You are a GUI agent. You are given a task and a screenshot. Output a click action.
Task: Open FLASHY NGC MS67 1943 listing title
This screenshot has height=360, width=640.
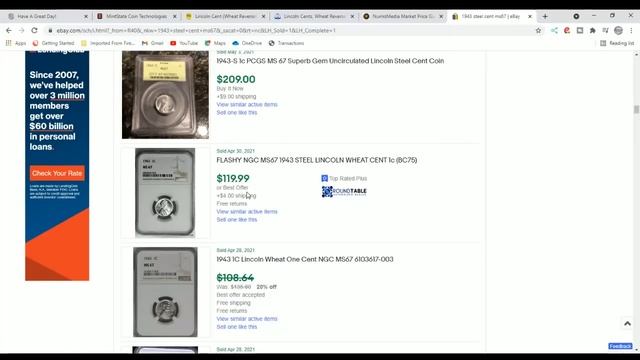pyautogui.click(x=317, y=160)
